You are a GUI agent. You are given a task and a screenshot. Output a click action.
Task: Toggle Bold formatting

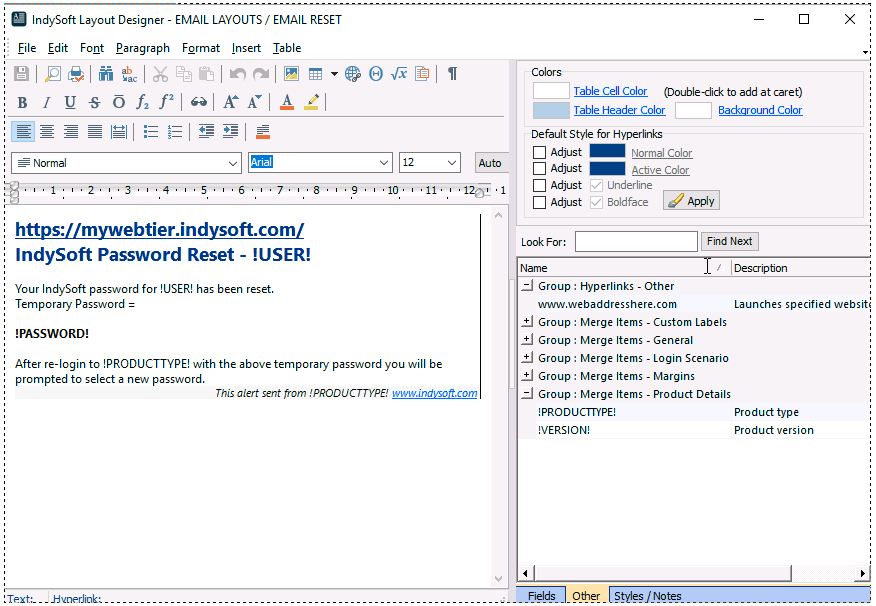(22, 102)
